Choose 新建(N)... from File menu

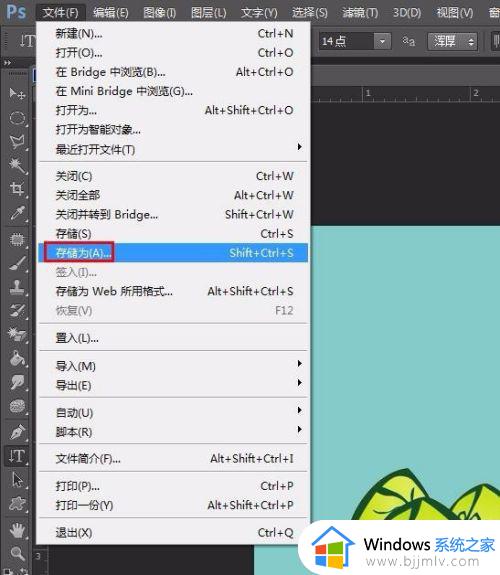pos(173,34)
